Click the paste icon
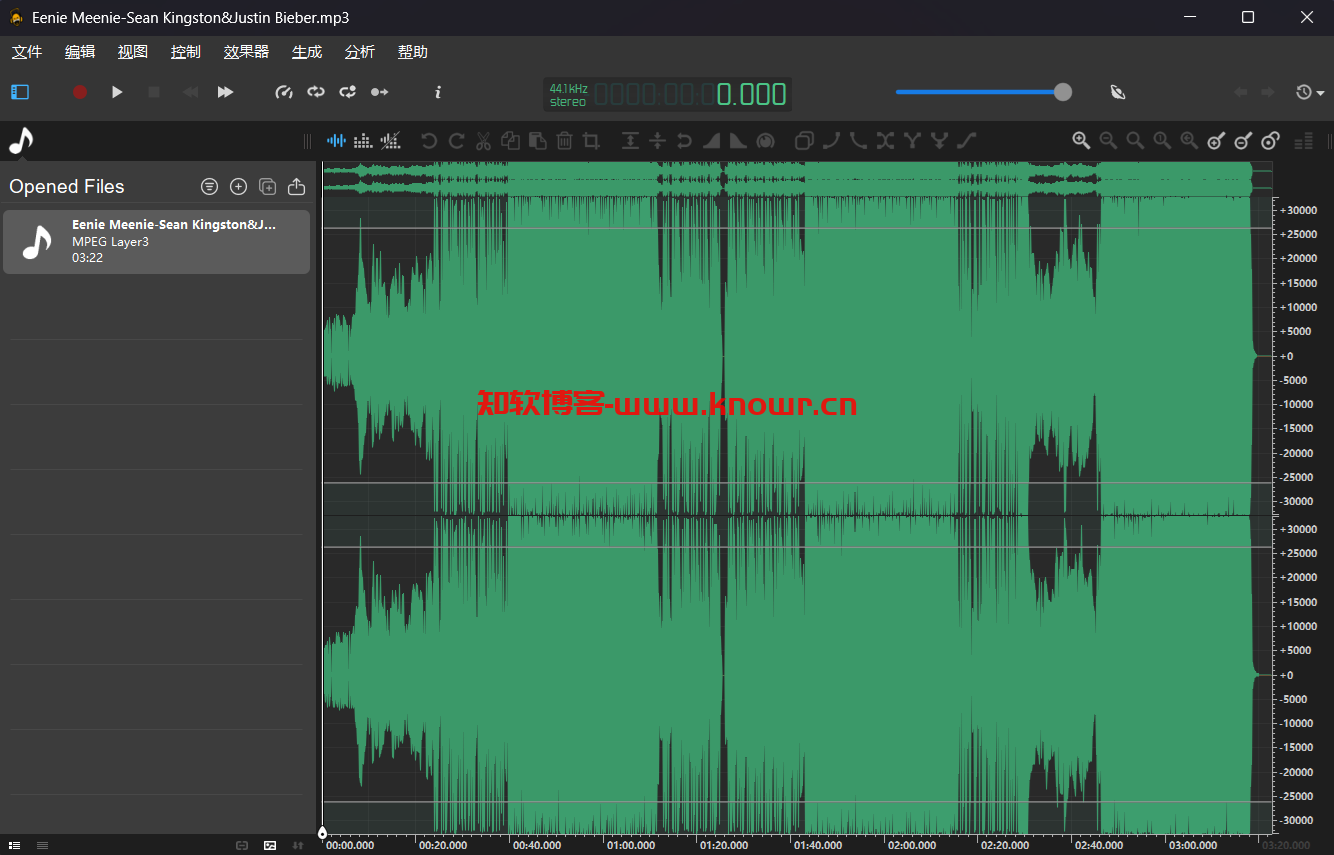 (x=537, y=141)
